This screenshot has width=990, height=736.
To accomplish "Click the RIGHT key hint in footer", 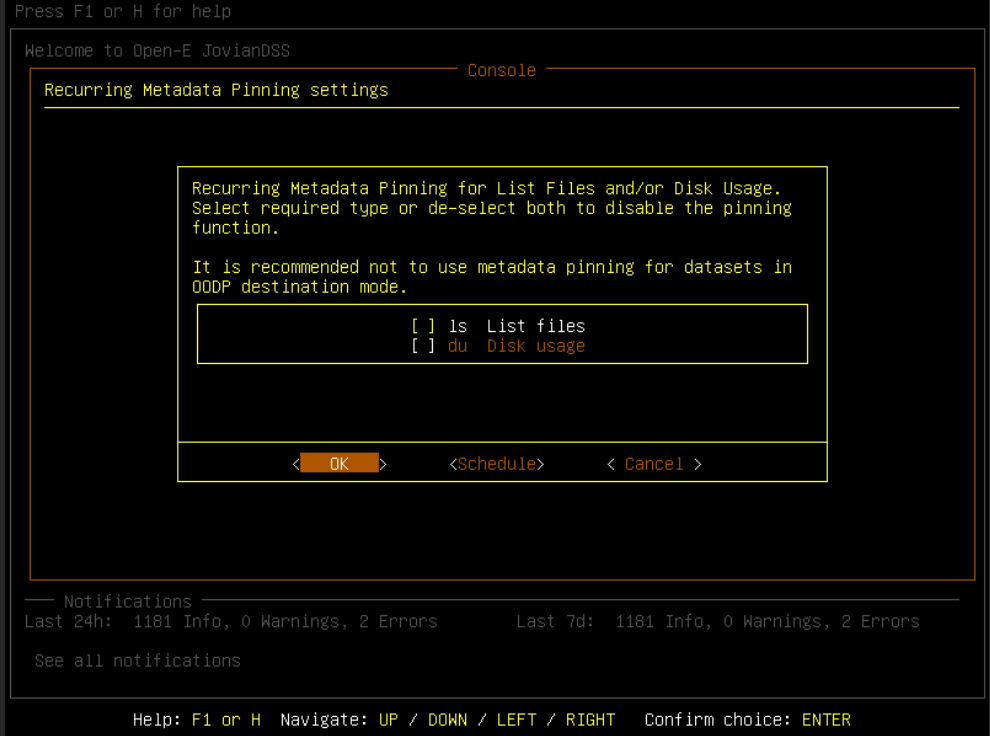I will pyautogui.click(x=590, y=720).
